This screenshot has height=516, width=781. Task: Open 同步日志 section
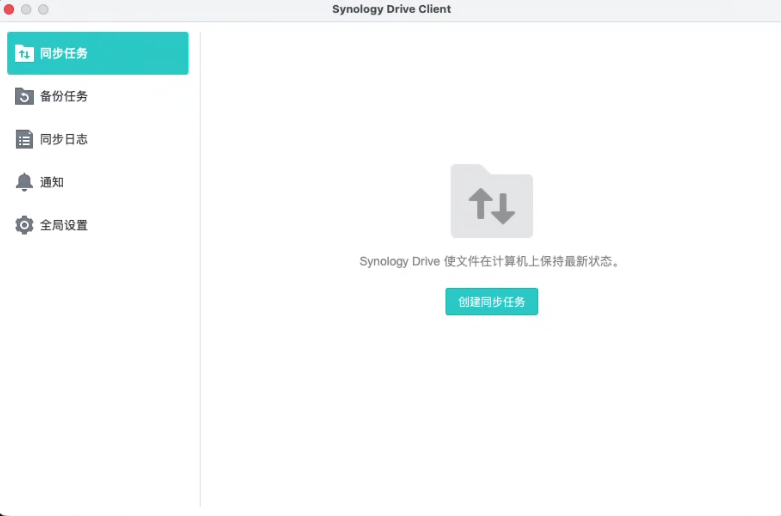[98, 139]
